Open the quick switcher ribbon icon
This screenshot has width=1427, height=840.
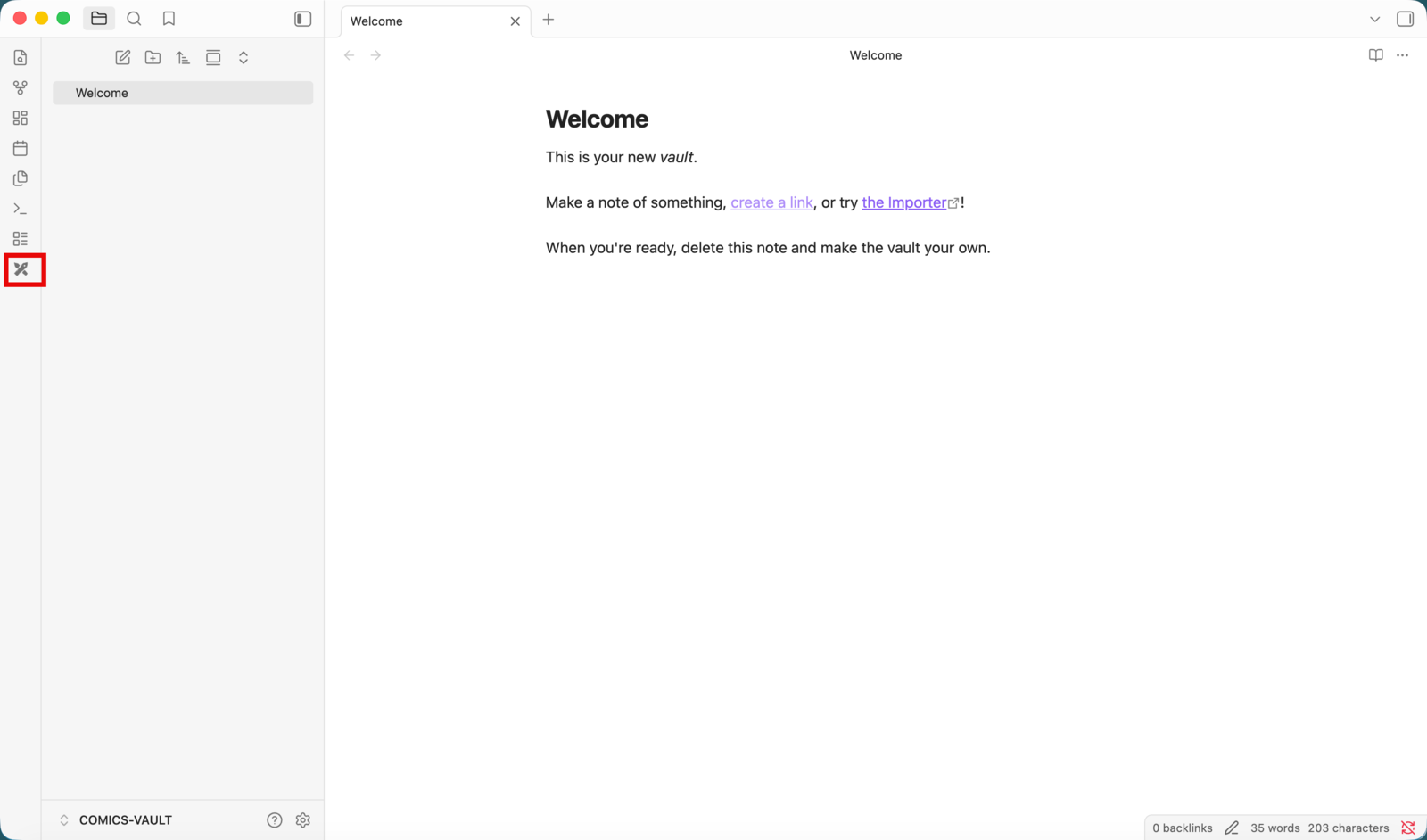(21, 58)
